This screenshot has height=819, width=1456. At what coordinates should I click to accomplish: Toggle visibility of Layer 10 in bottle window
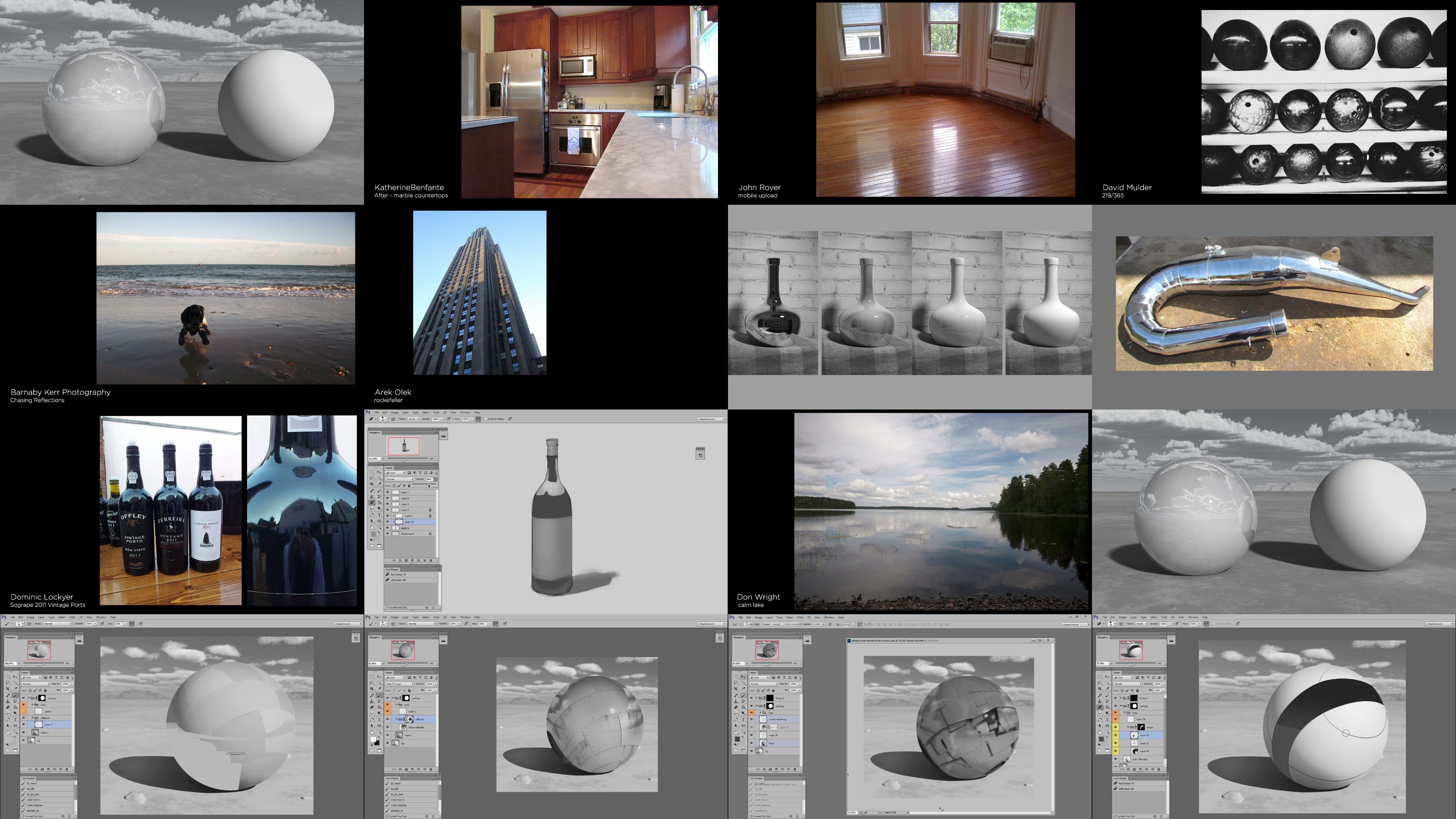(388, 522)
